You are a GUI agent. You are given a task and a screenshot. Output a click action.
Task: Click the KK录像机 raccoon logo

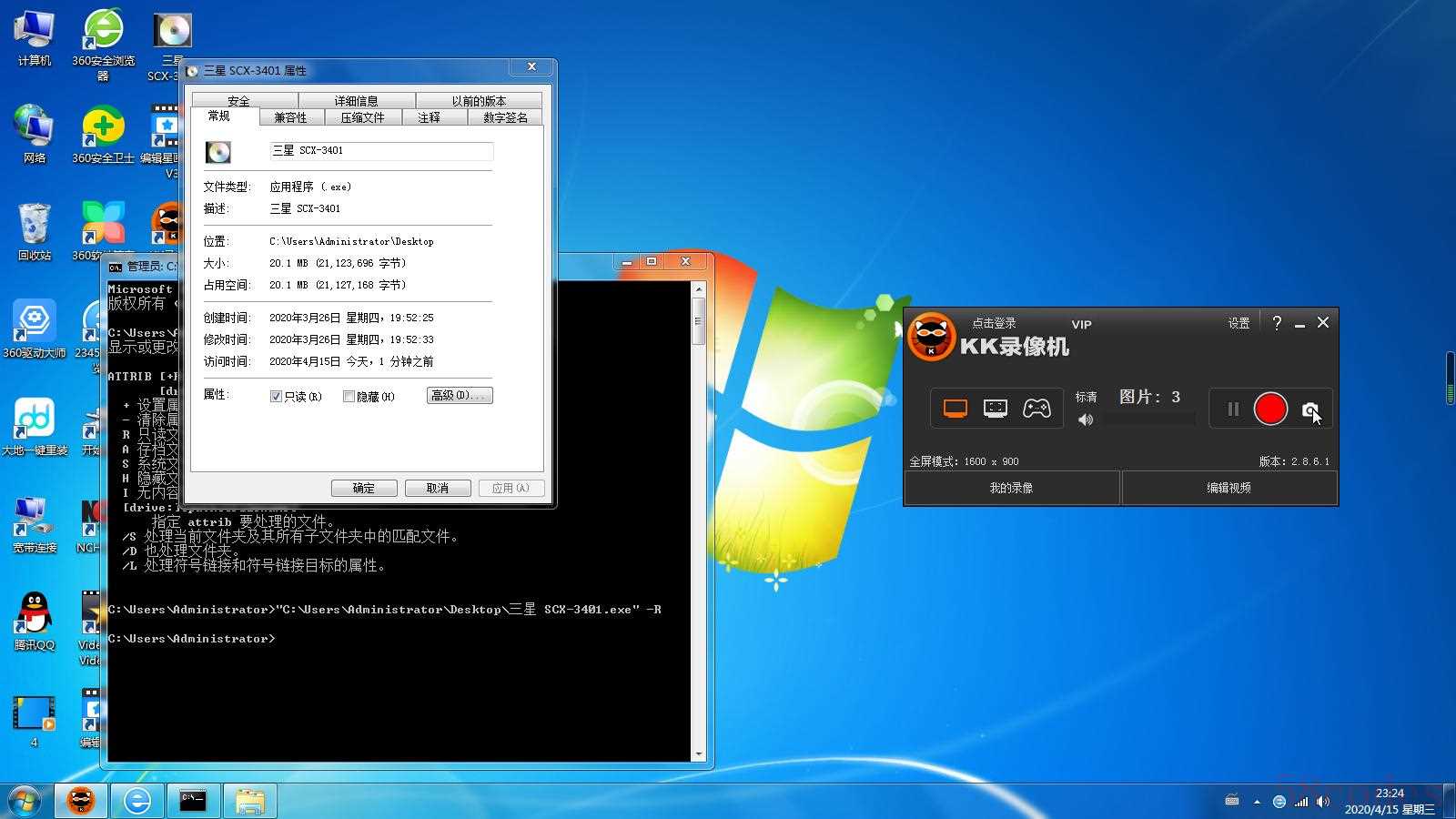[x=931, y=337]
